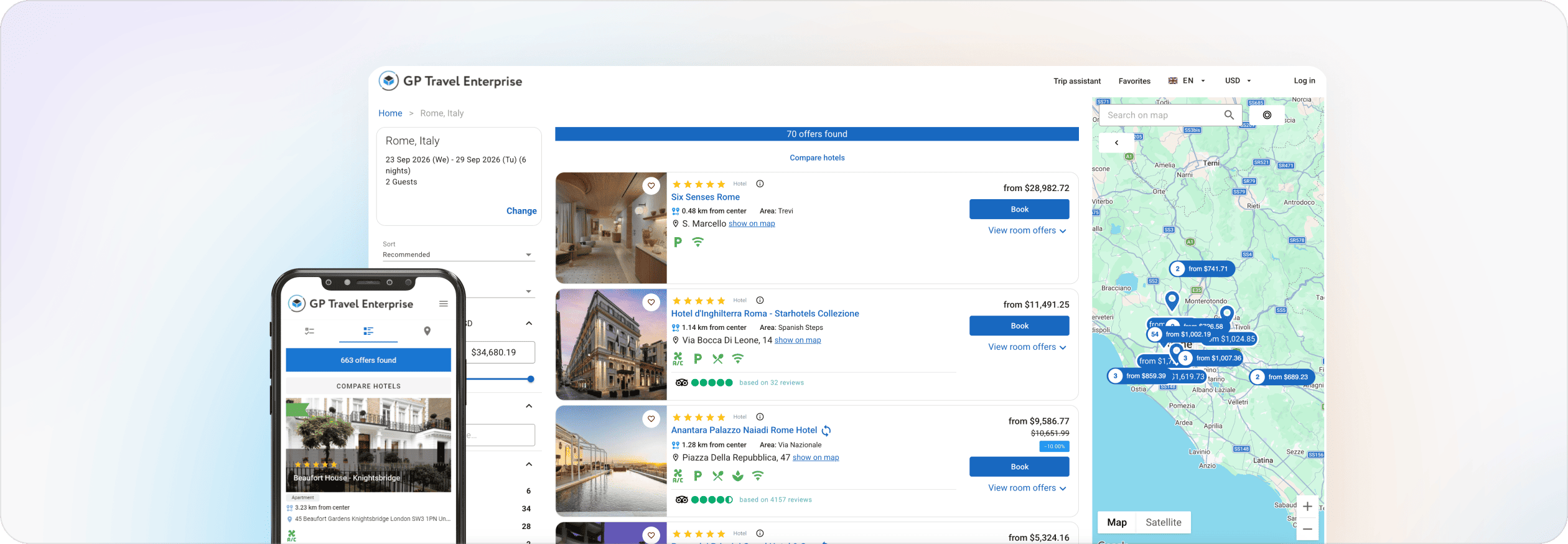Open the phone hamburger menu
Screen dimensions: 1568x544
tap(444, 304)
